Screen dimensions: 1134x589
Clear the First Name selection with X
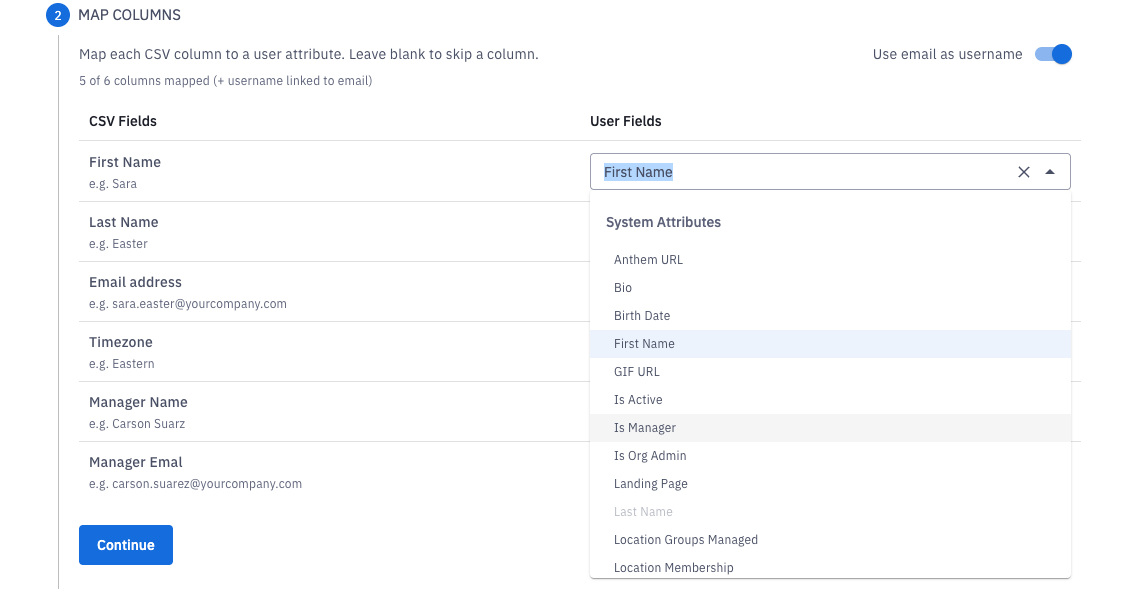coord(1023,172)
